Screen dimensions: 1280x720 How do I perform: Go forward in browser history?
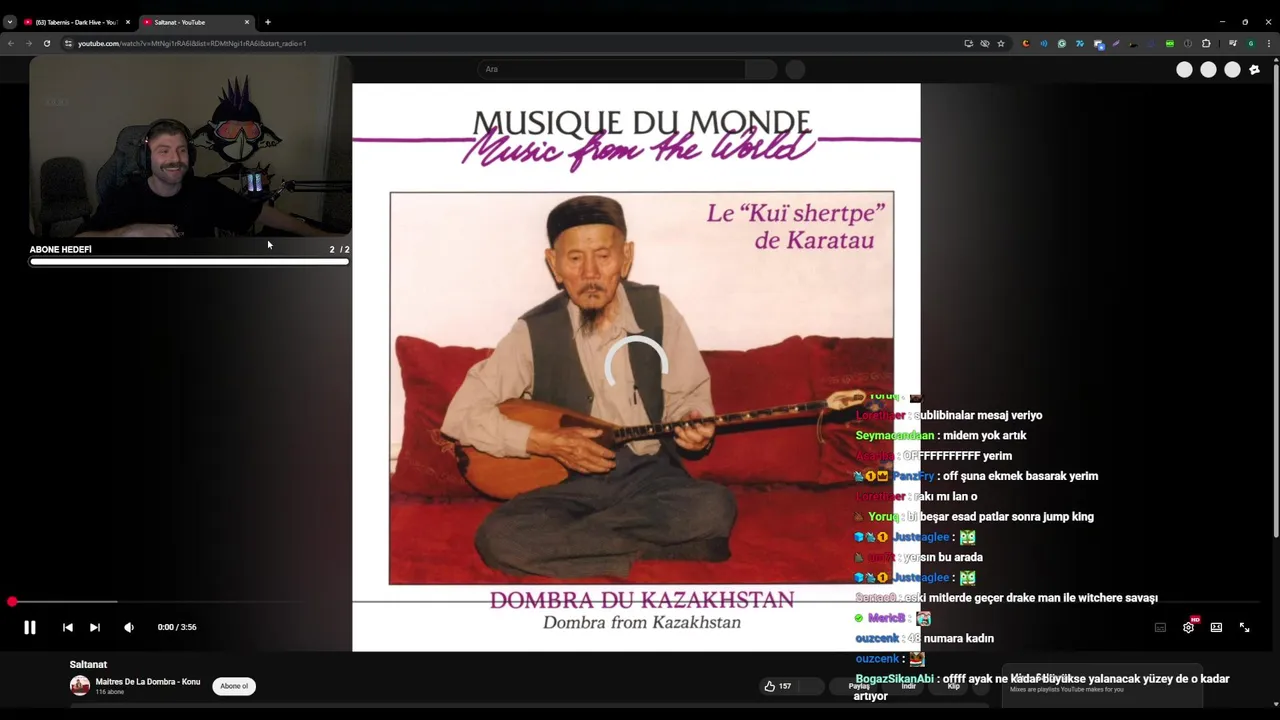point(28,43)
